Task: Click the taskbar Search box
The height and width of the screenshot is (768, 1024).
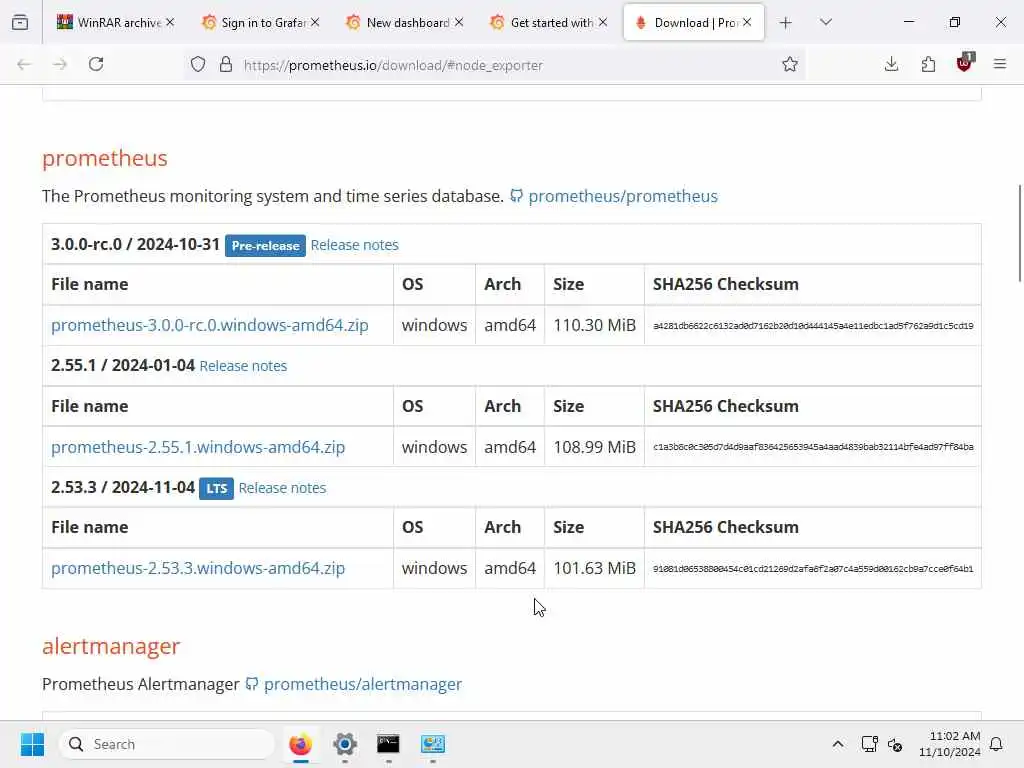Action: [x=167, y=744]
